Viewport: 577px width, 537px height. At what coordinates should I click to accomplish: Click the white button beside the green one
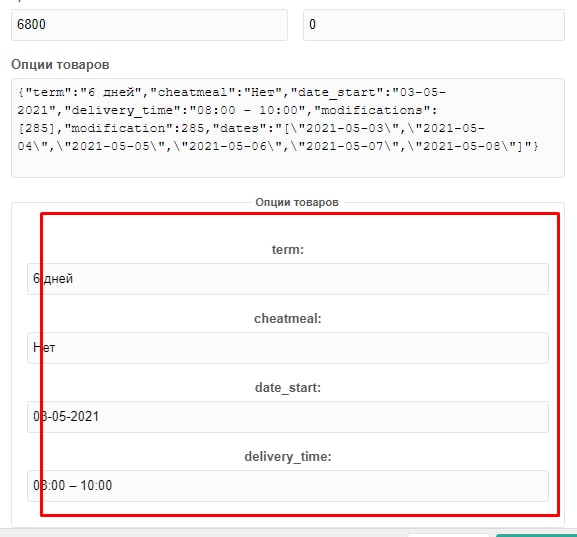[448, 535]
